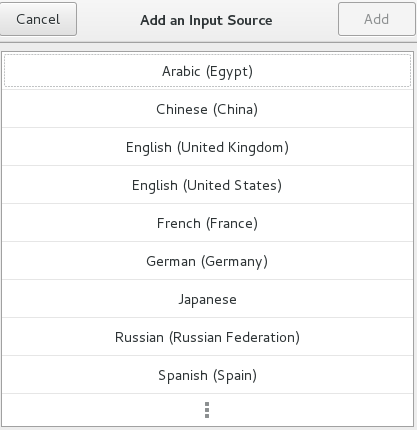Select Arabic (Egypt) input source
Viewport: 417px width, 430px height.
(207, 71)
